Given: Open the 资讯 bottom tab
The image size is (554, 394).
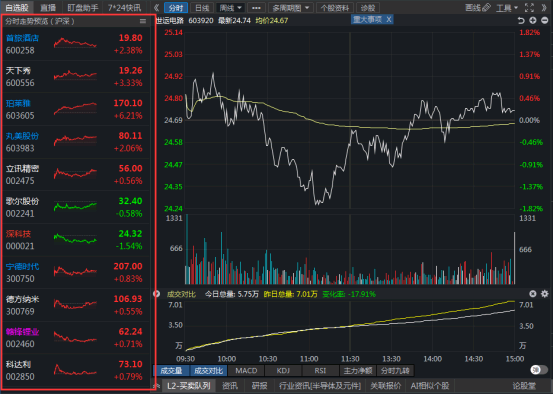Looking at the screenshot, I should pyautogui.click(x=230, y=386).
